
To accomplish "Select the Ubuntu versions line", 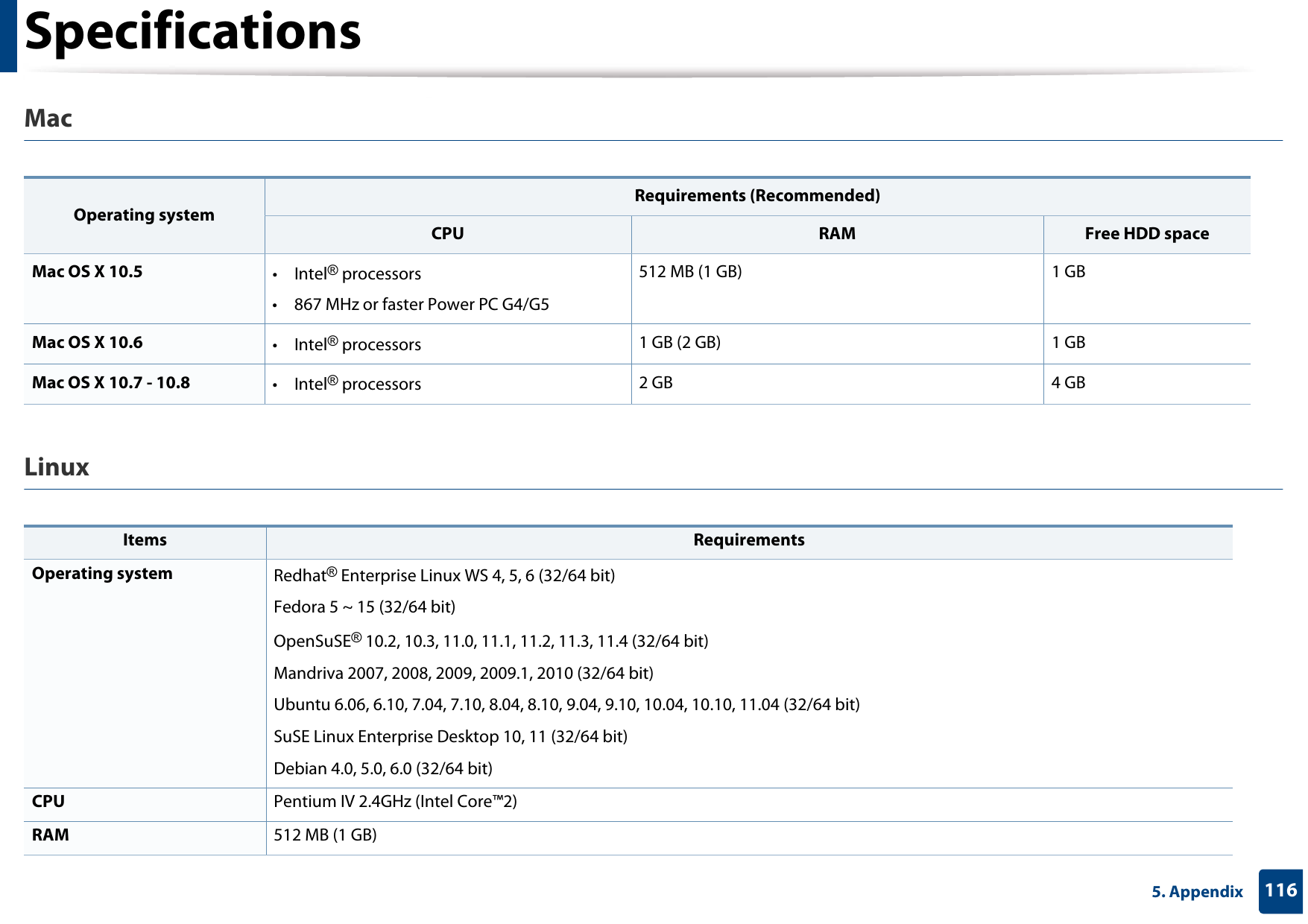I will (566, 704).
